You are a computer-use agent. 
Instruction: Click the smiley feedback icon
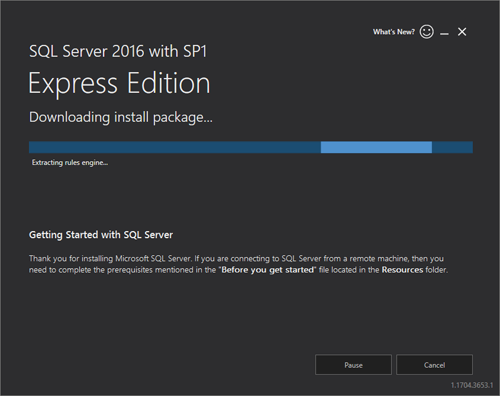pyautogui.click(x=427, y=32)
